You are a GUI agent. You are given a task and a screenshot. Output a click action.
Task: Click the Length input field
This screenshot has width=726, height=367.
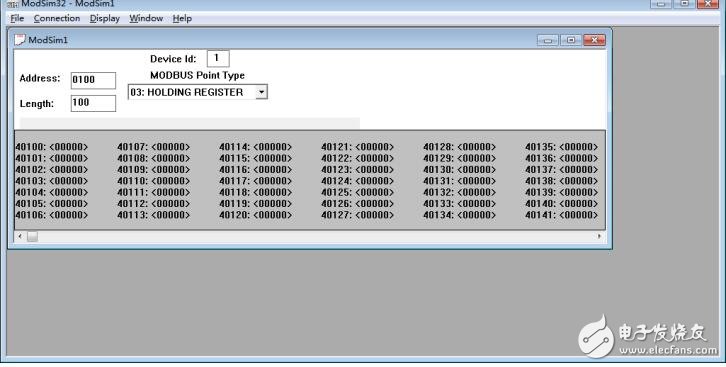coord(93,103)
